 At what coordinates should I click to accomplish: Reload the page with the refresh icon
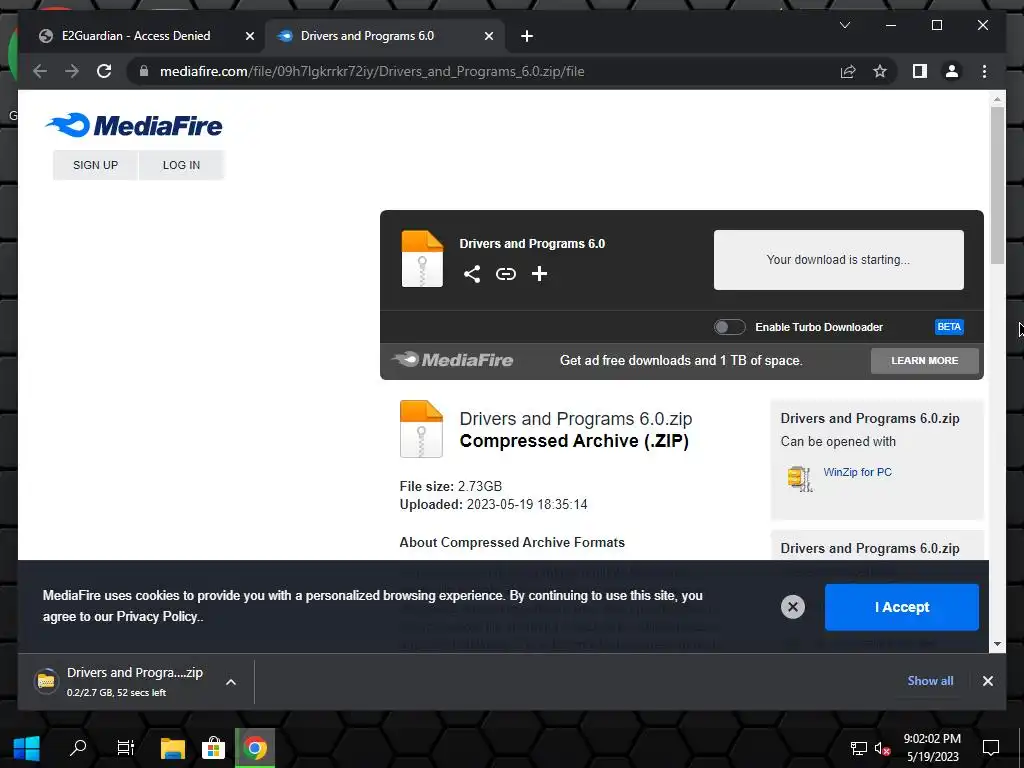(104, 71)
